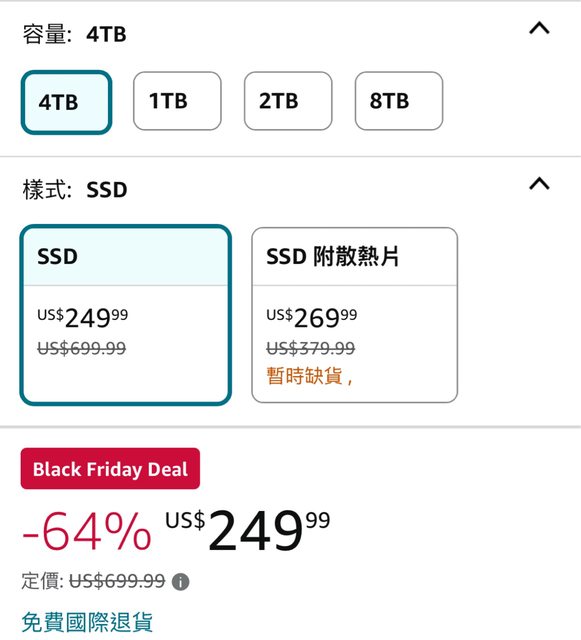Choose the 2TB capacity option
The image size is (581, 640).
(288, 101)
